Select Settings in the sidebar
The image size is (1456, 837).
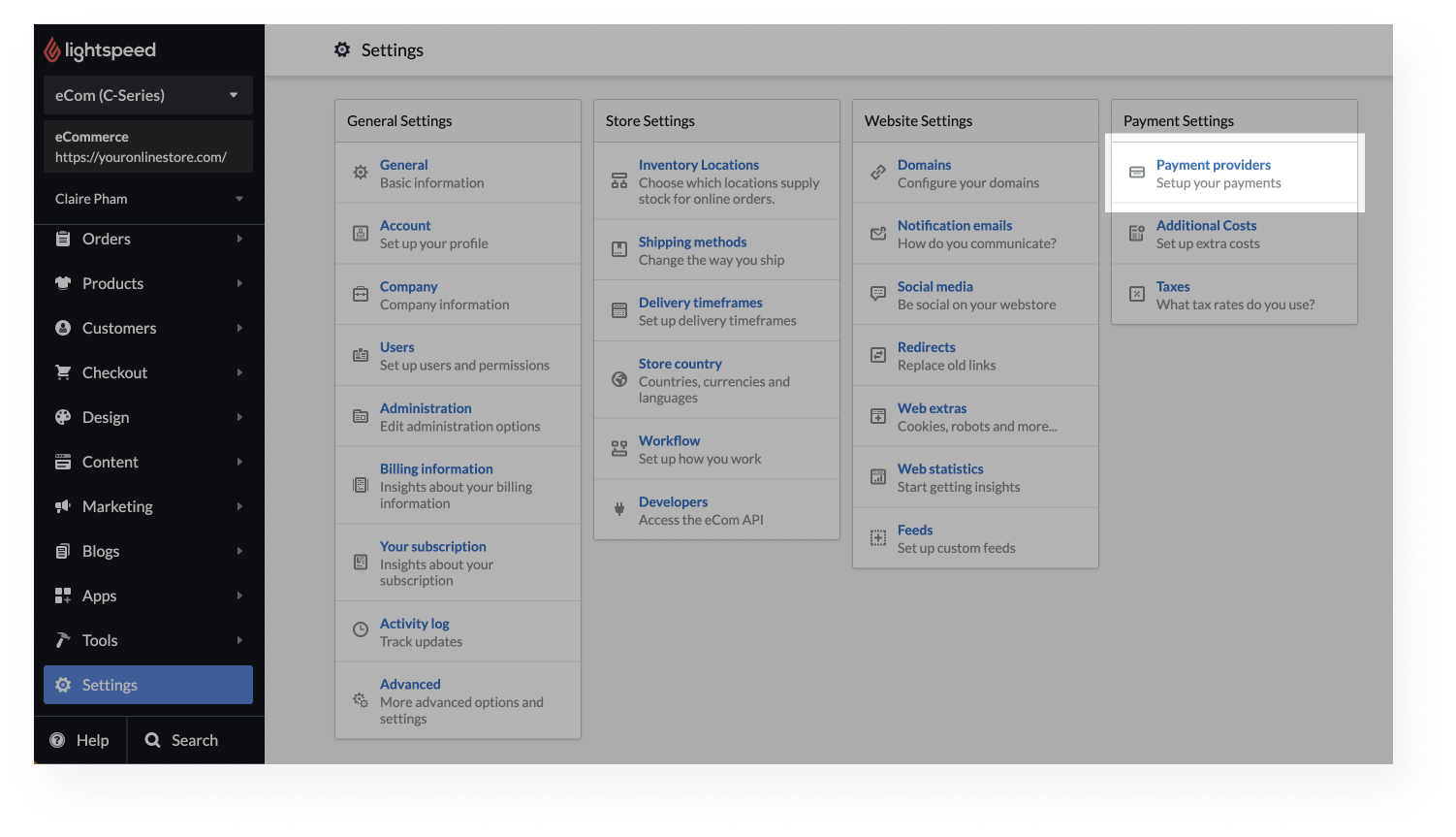pos(110,685)
